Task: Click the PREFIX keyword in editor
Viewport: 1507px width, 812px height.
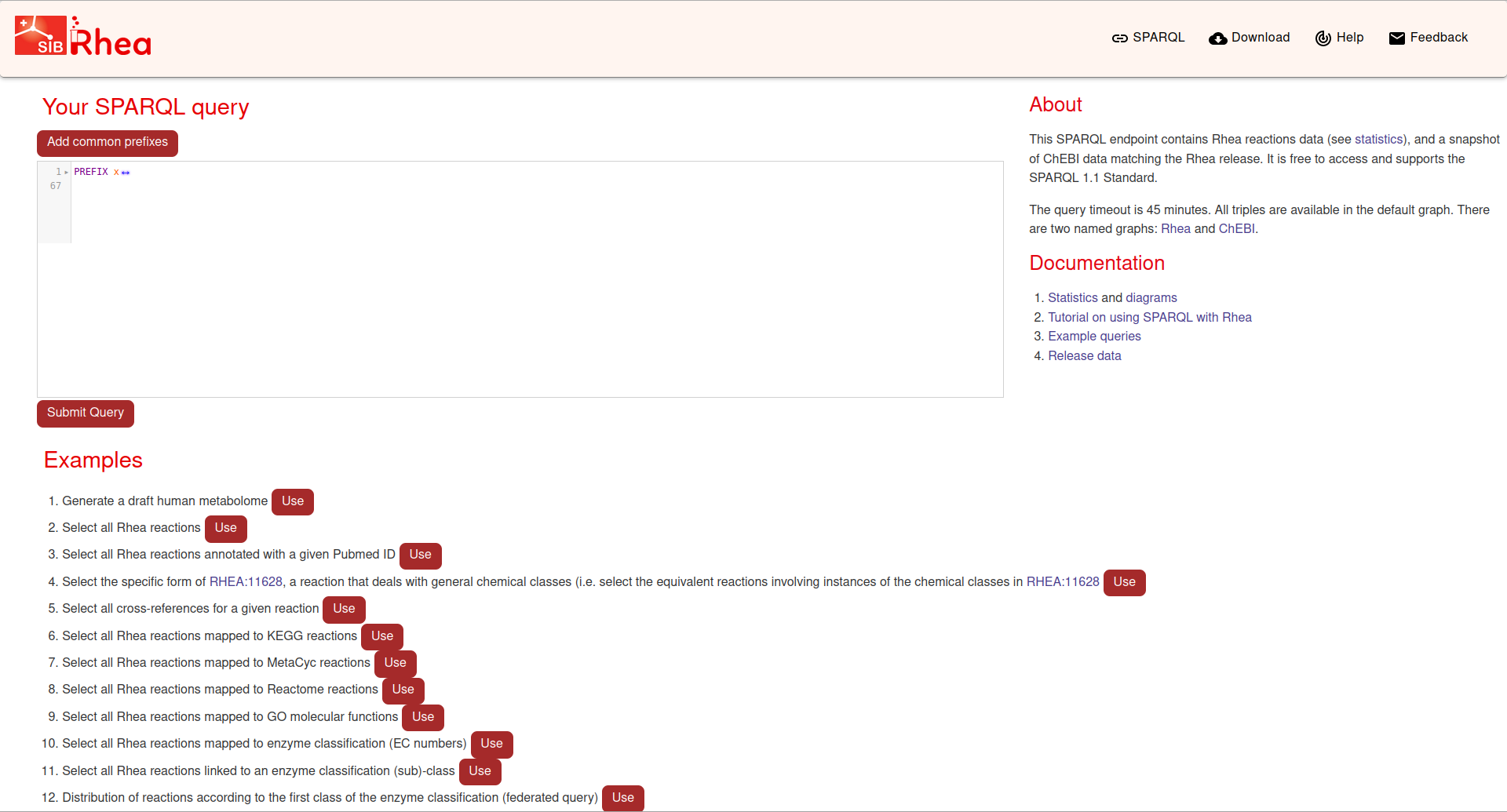Action: coord(91,172)
